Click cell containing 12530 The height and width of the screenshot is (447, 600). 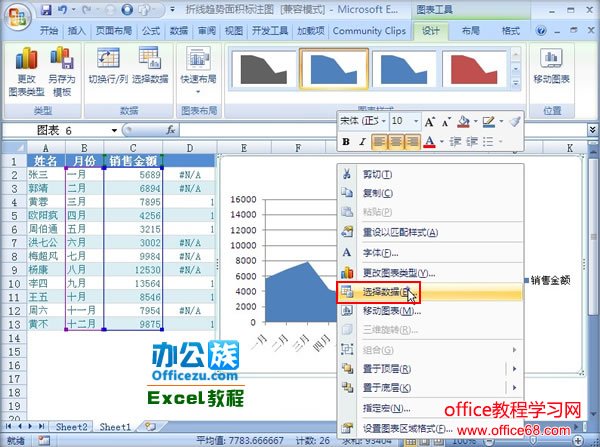(x=133, y=270)
